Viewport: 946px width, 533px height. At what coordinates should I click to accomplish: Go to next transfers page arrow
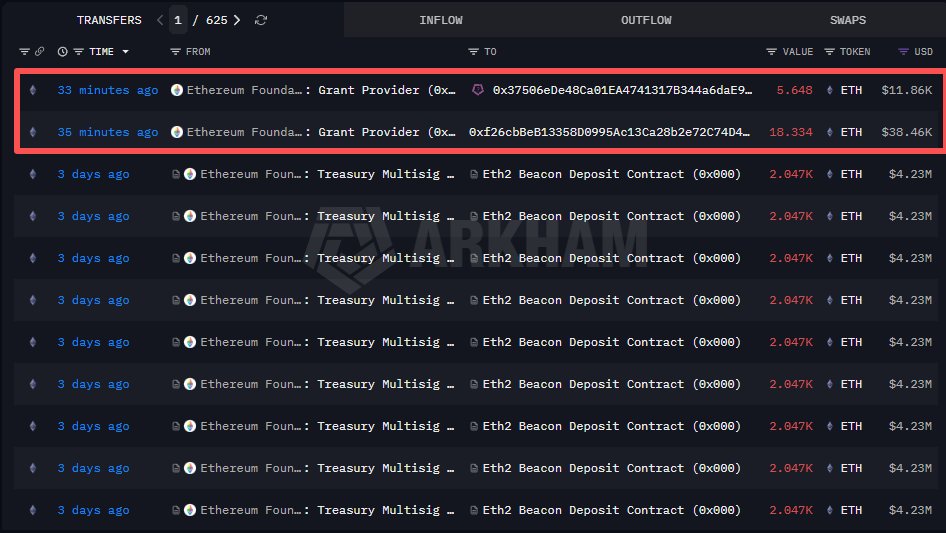coord(237,20)
